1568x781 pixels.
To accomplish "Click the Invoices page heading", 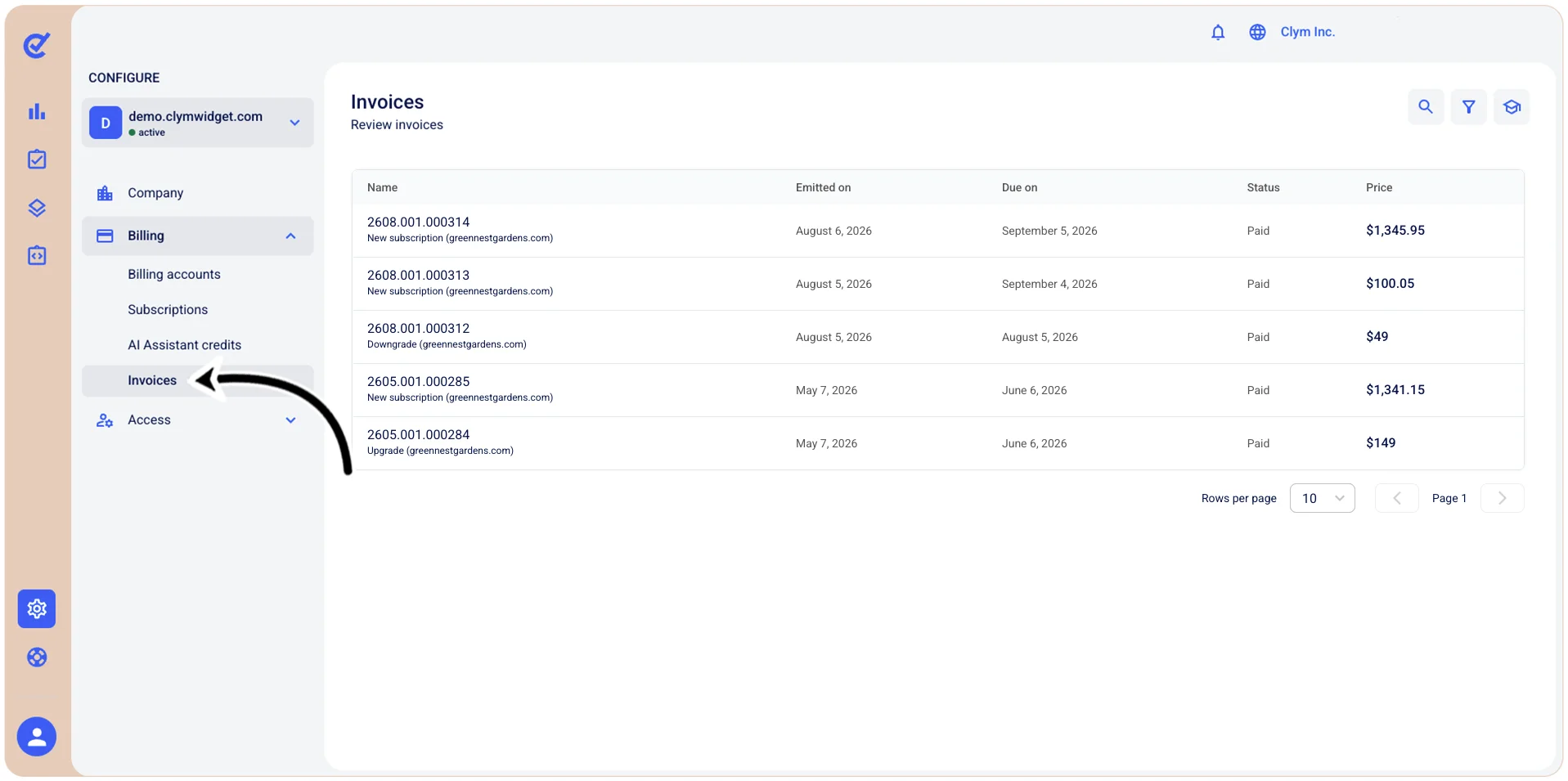I will pos(387,102).
